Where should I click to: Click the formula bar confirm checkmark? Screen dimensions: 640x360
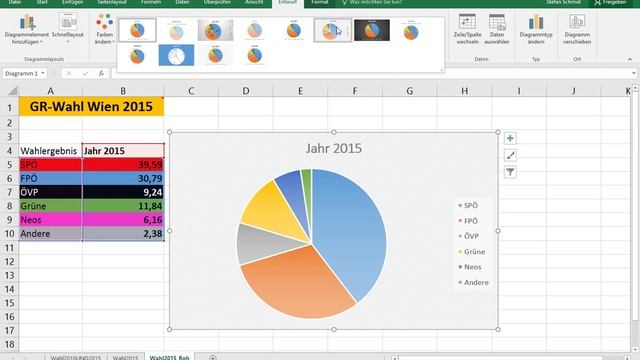85,73
